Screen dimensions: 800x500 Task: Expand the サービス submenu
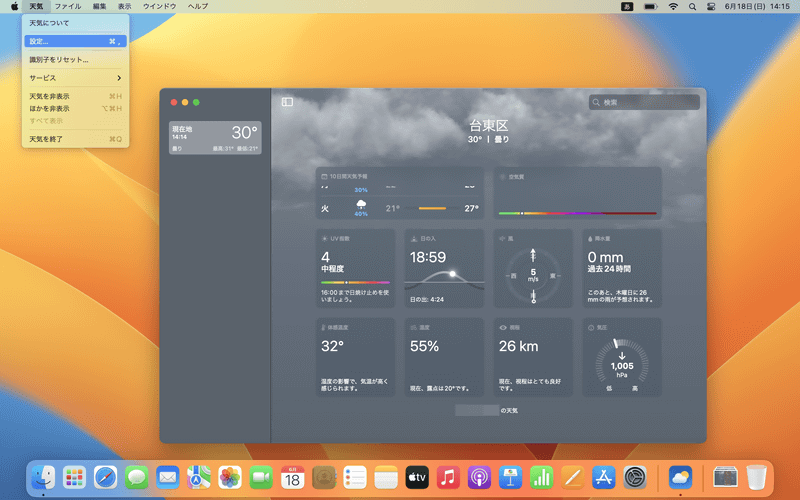(x=76, y=78)
